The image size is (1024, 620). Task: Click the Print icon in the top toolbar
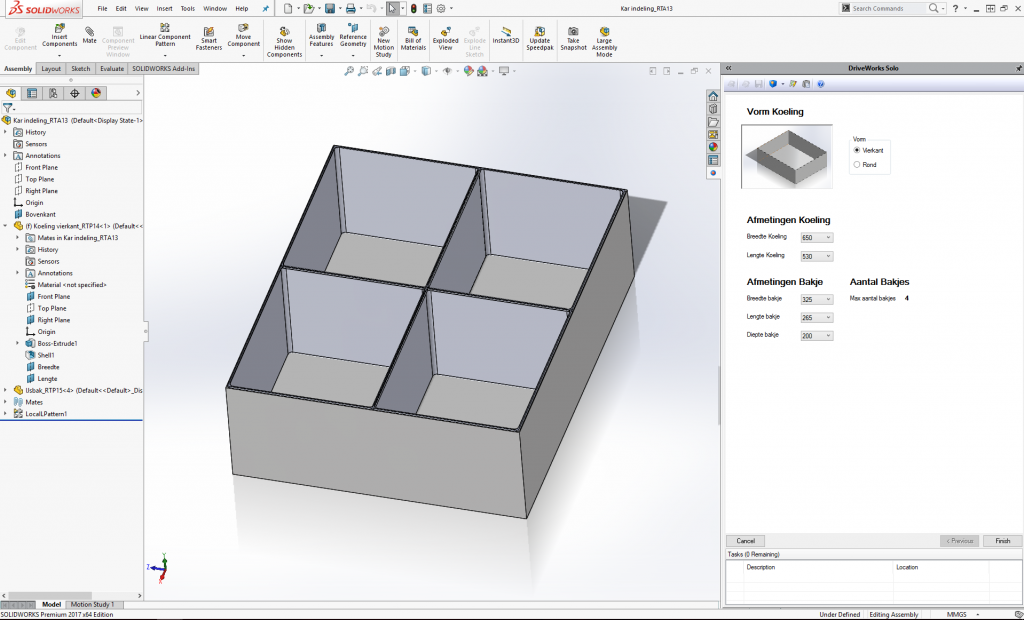coord(351,8)
